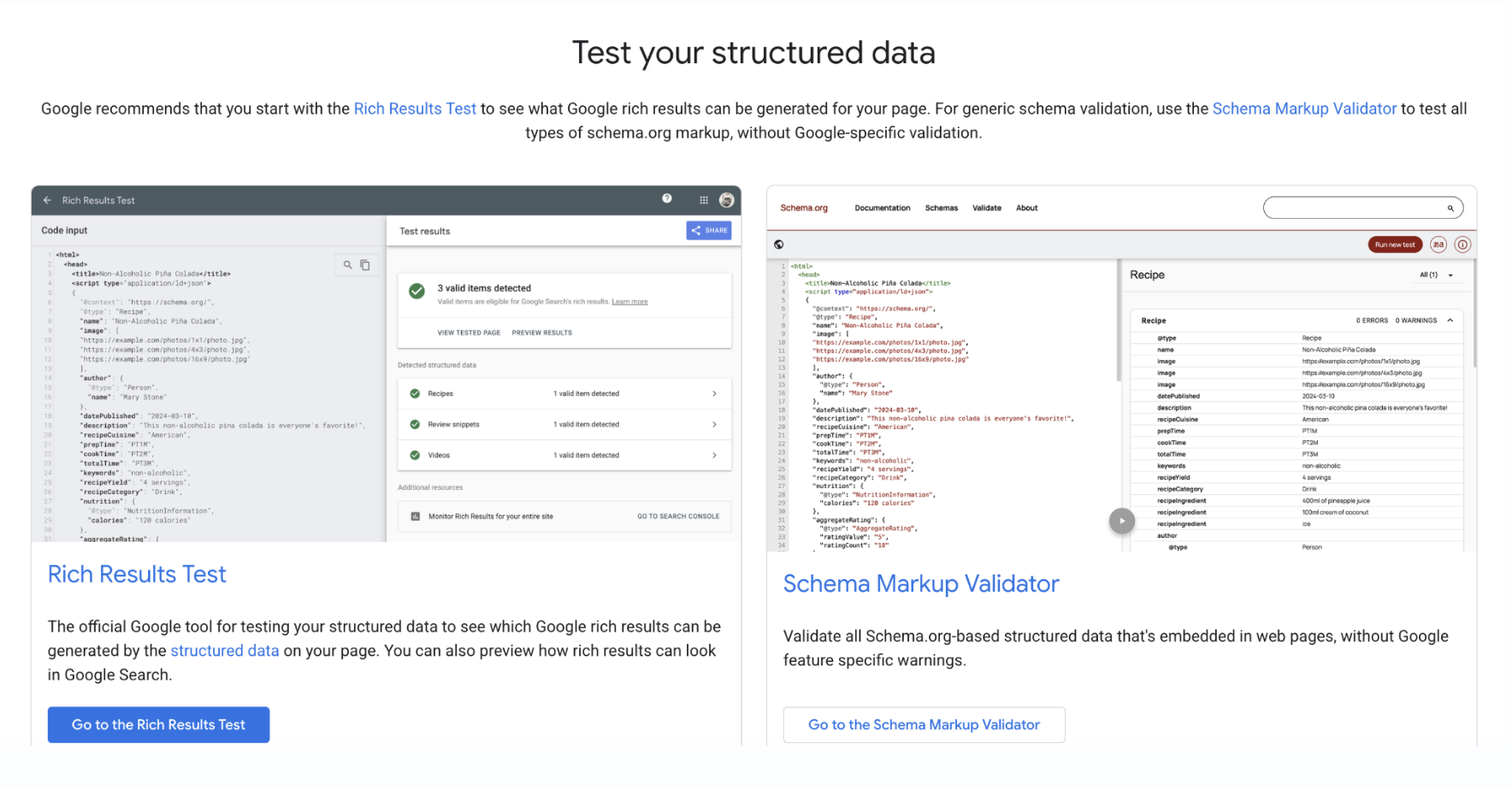Viewport: 1512px width, 790px height.
Task: Open the All (1) dropdown in Recipe panel
Action: 1437,275
